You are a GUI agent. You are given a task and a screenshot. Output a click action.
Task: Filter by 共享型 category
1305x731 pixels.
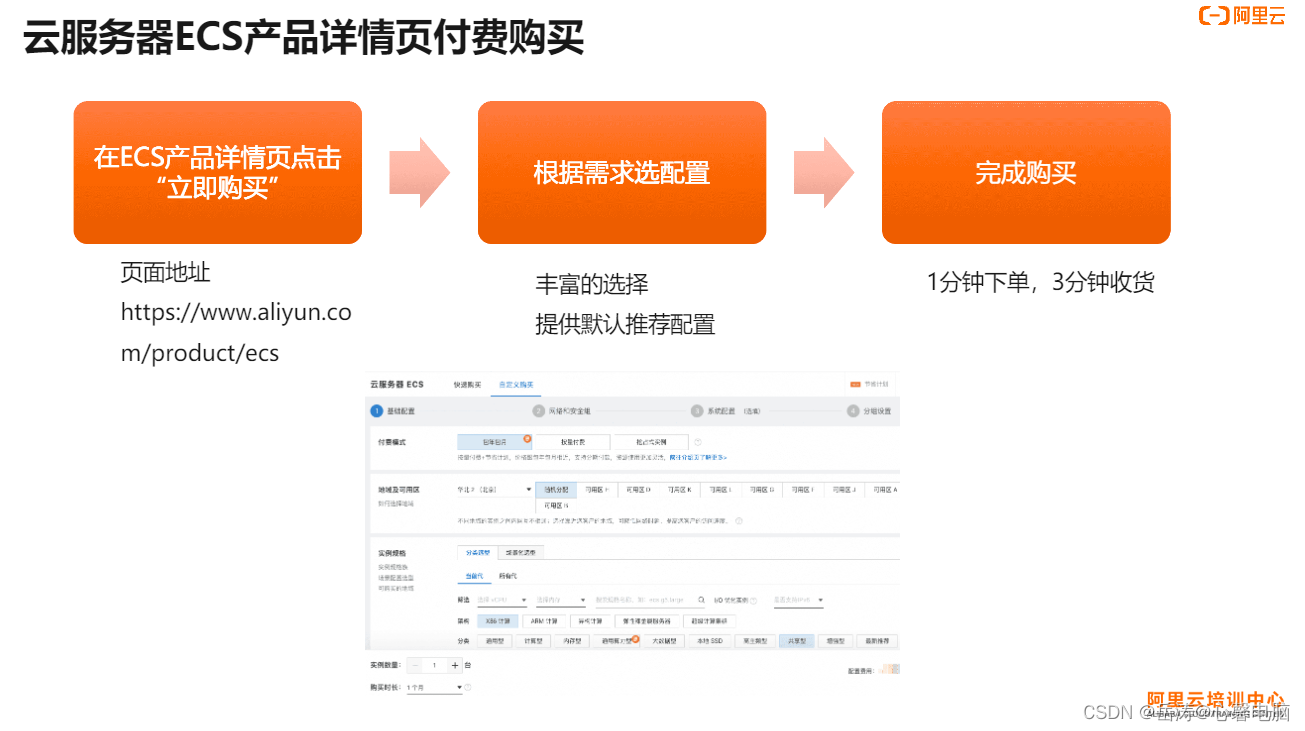(x=797, y=641)
